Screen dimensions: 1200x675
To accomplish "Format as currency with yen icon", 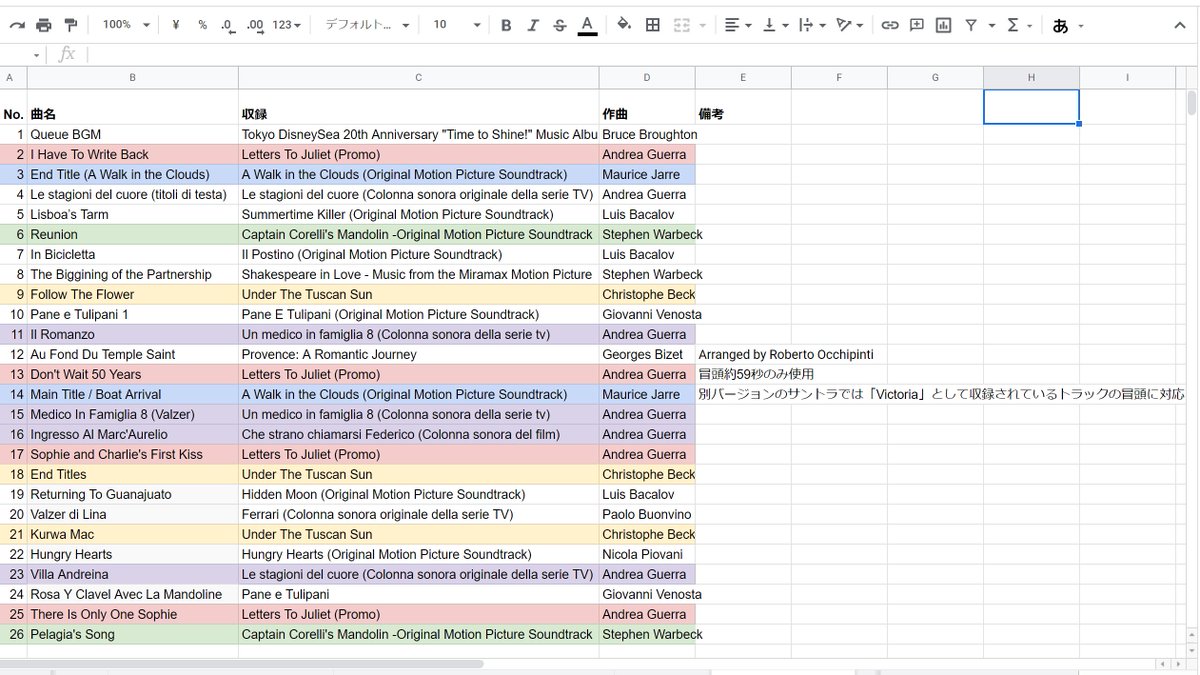I will click(x=176, y=25).
